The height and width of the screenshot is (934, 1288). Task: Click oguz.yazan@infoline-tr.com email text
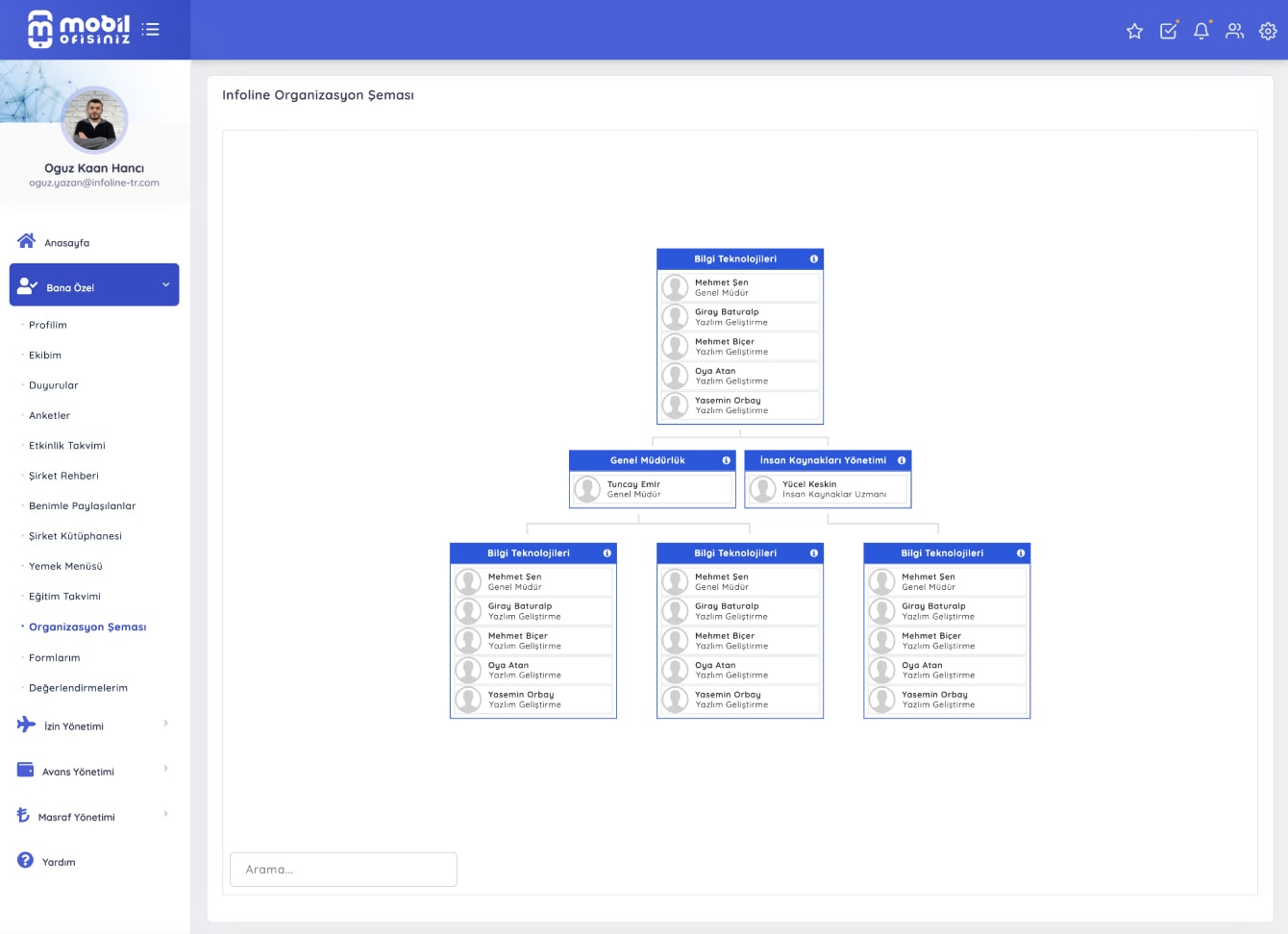[x=94, y=183]
